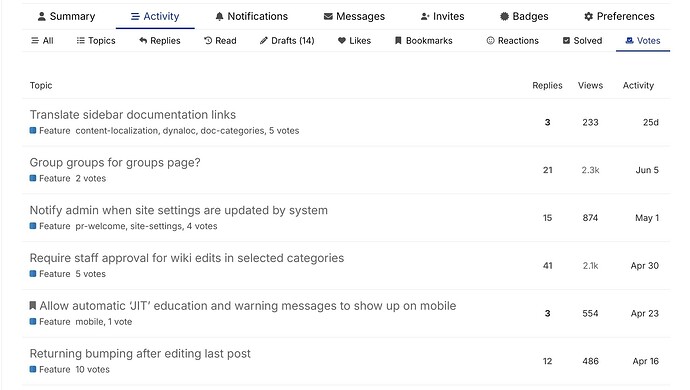
Task: Open the Solved sub-tab
Action: (x=582, y=40)
